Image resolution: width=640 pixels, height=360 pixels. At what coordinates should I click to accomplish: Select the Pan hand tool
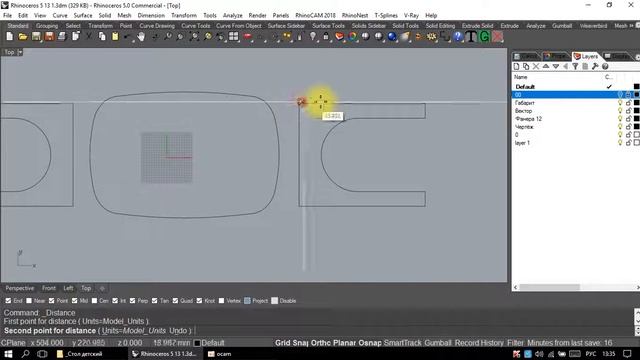[141, 37]
